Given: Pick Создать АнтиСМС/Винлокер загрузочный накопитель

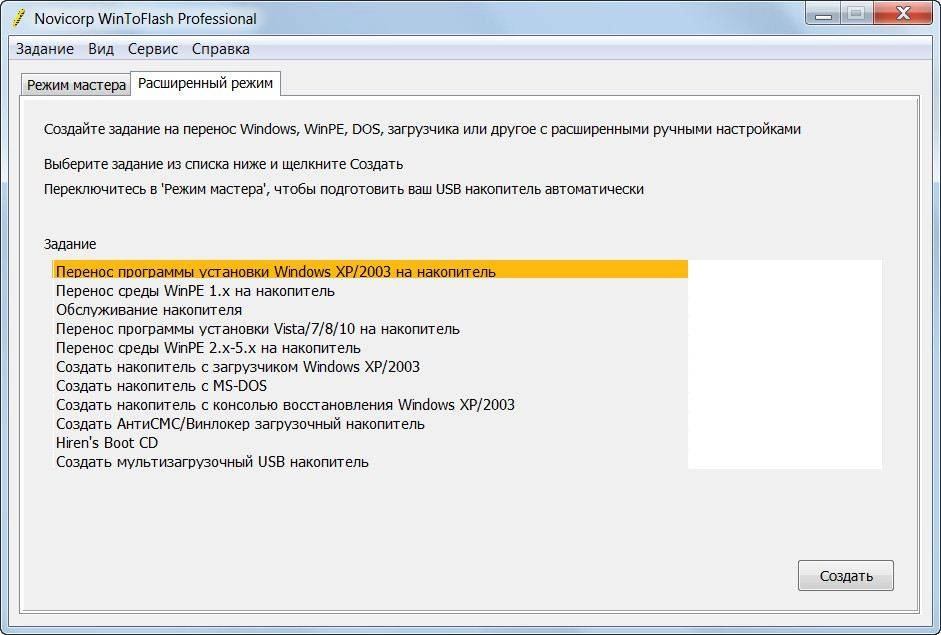Looking at the screenshot, I should pyautogui.click(x=370, y=424).
